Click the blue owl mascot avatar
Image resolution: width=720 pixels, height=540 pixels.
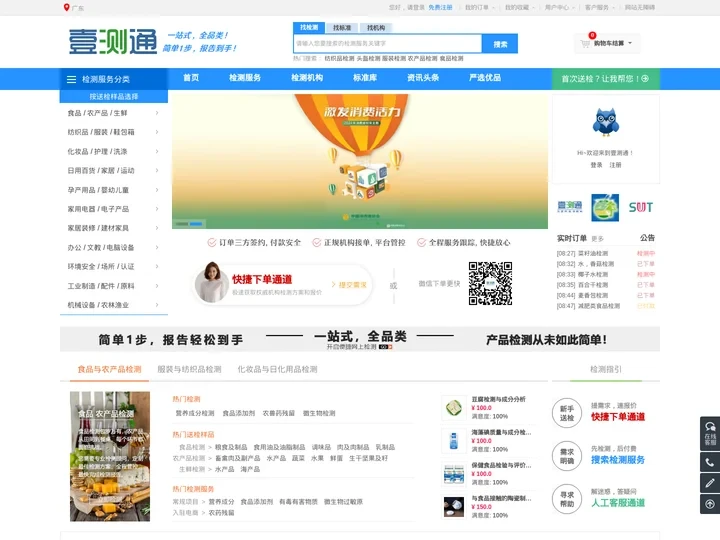606,122
